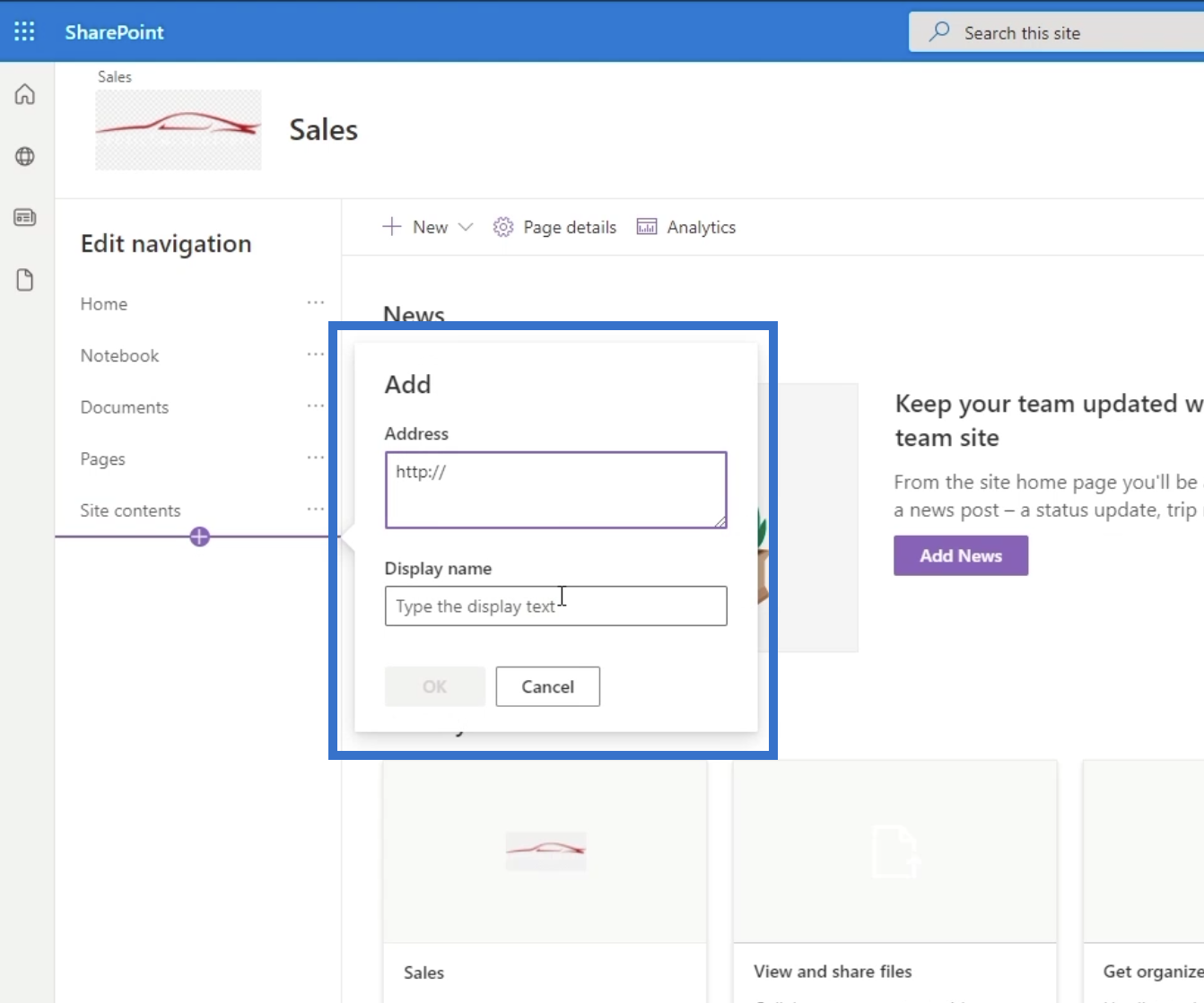Click Keep your team updated heading
The image size is (1204, 1003).
[1050, 421]
